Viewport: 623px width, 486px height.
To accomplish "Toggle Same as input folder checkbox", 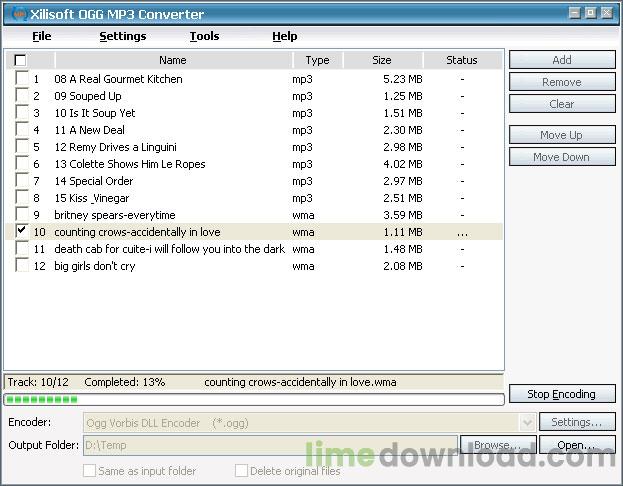I will 89,471.
